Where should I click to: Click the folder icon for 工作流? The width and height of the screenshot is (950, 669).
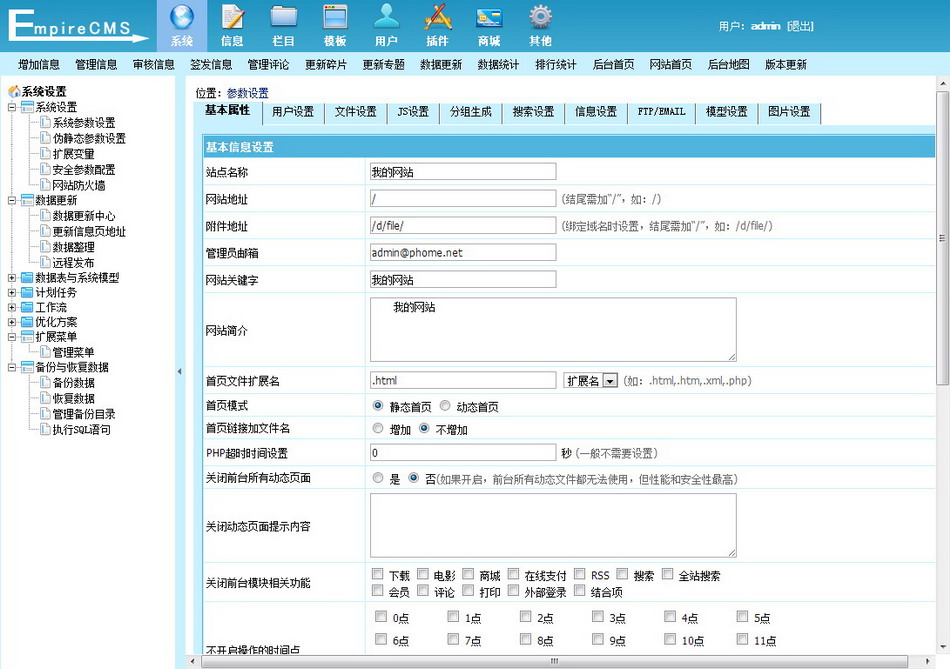pyautogui.click(x=27, y=307)
